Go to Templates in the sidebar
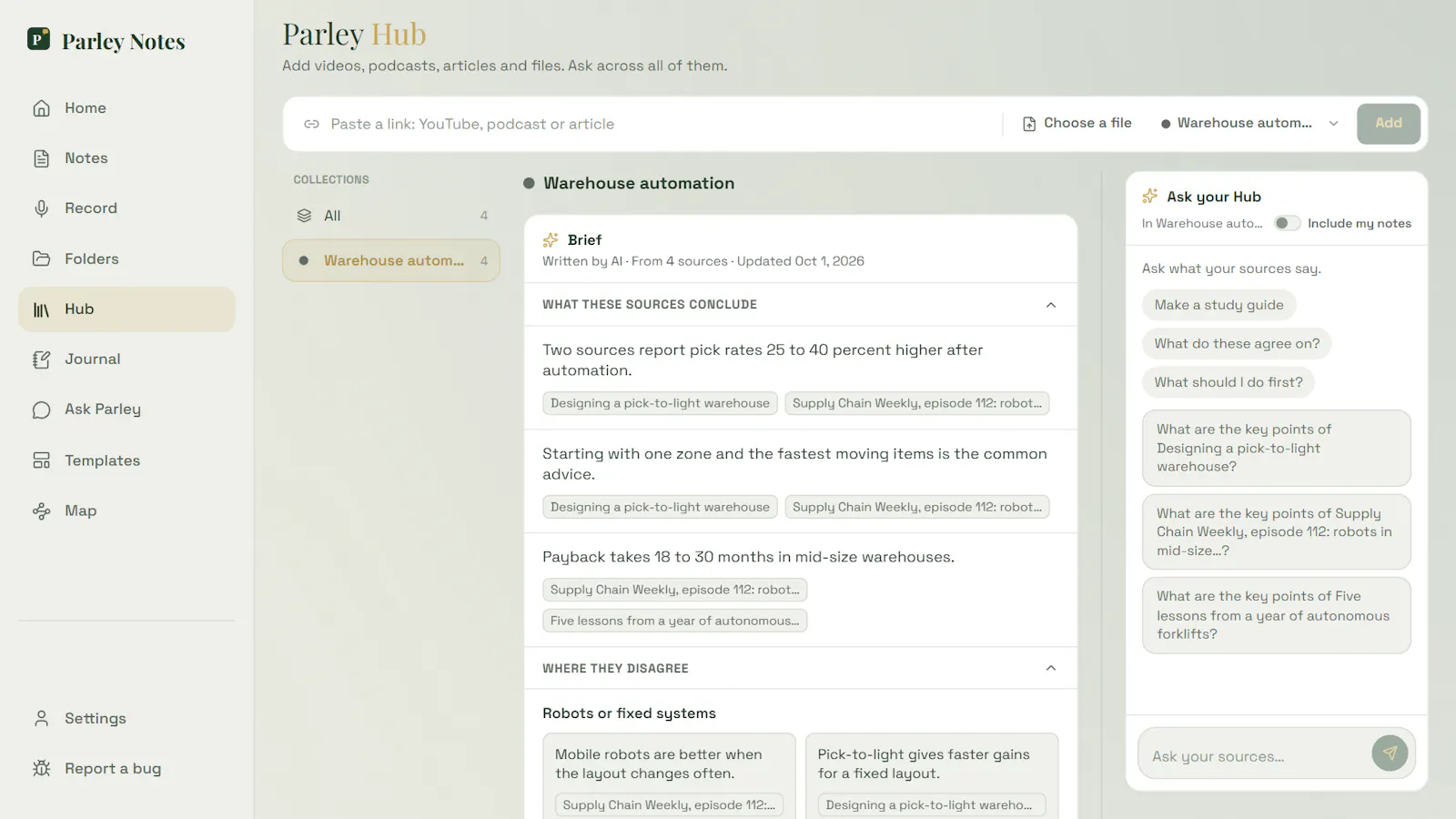 [126, 460]
